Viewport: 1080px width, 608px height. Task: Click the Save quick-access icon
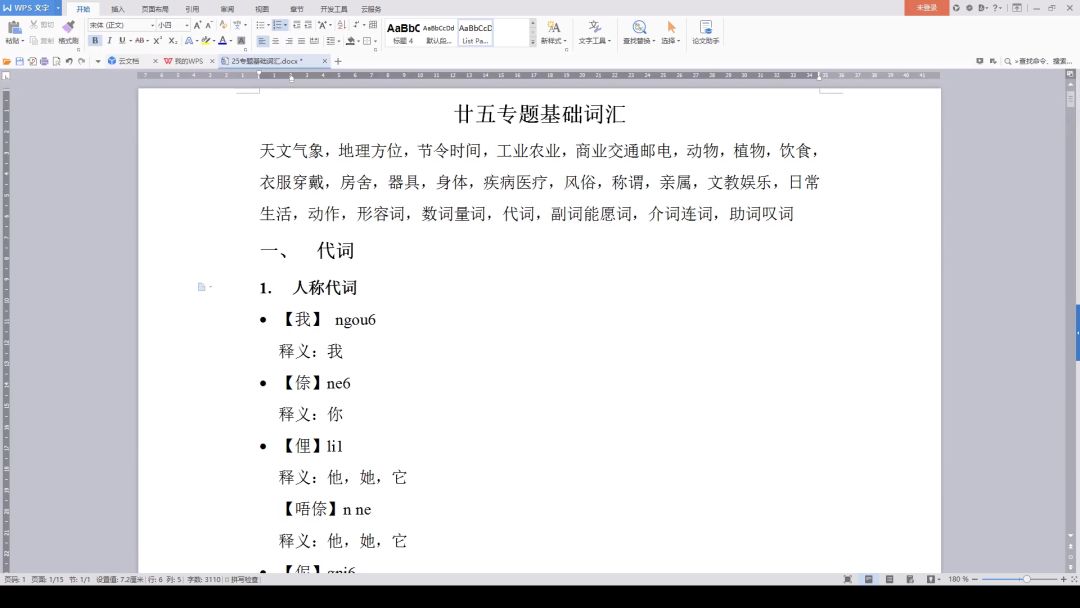pos(19,61)
